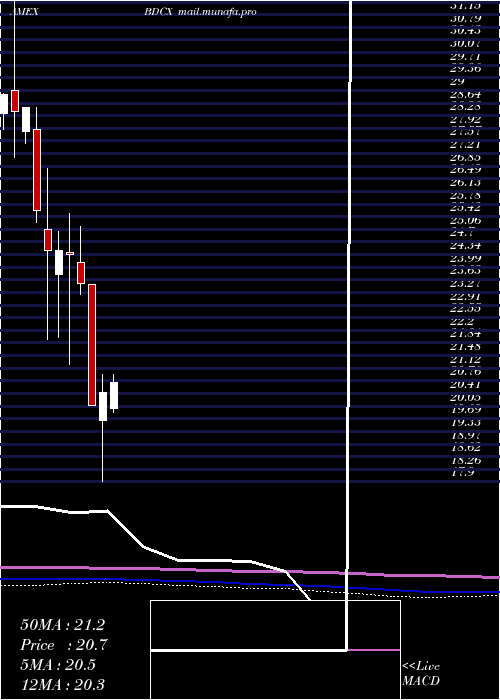The image size is (500, 700).
Task: Click the 19.69 price axis label
Action: (466, 409)
